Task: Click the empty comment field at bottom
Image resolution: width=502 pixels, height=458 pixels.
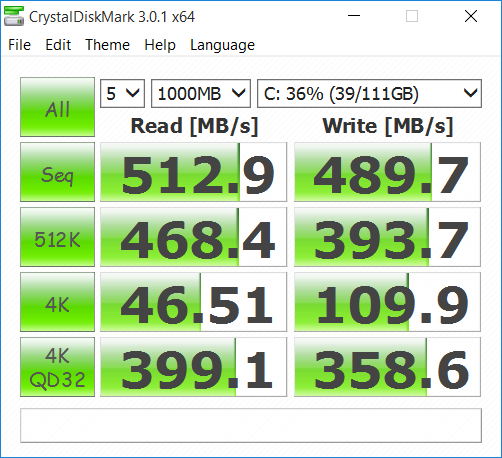Action: coord(251,426)
